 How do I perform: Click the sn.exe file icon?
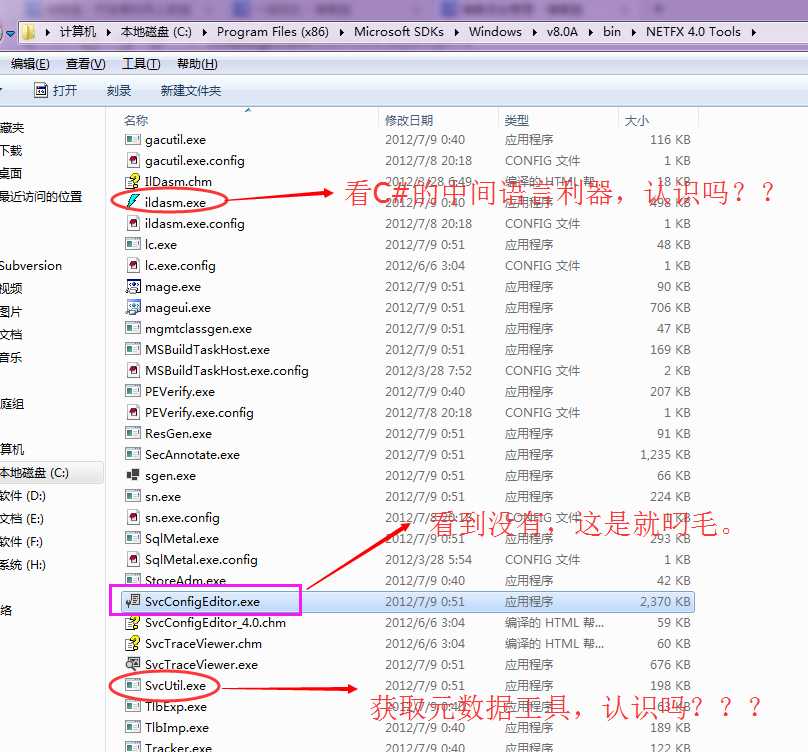click(x=133, y=496)
